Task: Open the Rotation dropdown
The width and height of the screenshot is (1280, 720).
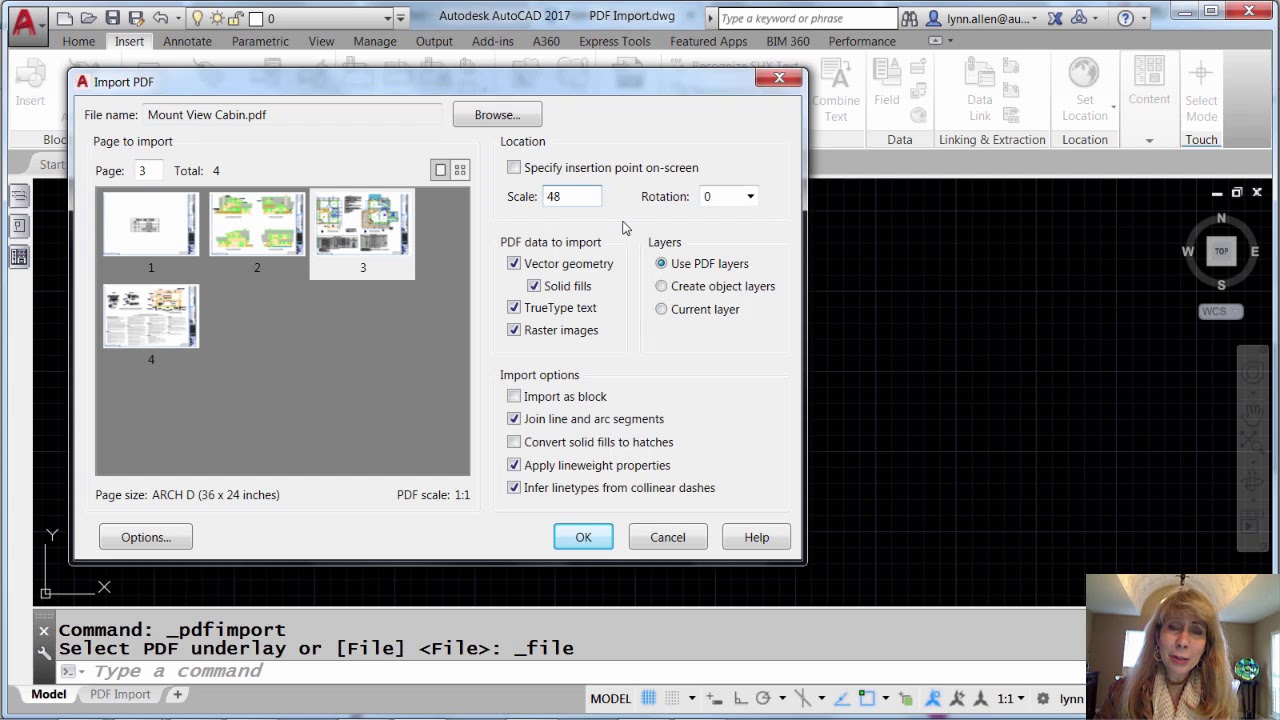Action: 750,197
